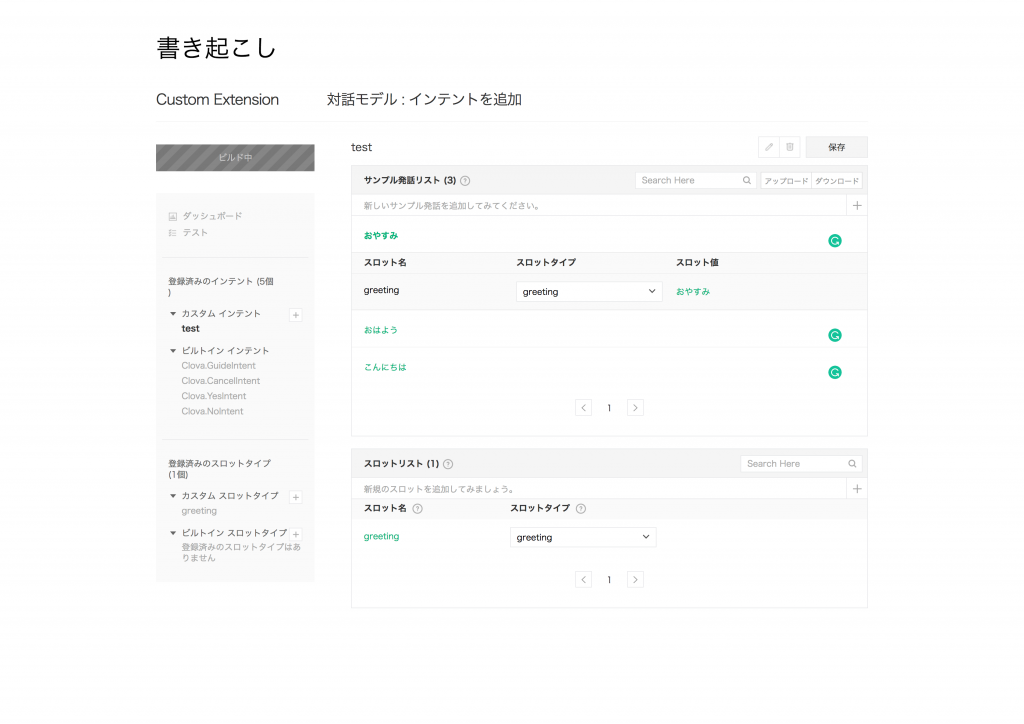The image size is (1024, 724).
Task: Add a built-in slot type with plus
Action: click(x=296, y=535)
